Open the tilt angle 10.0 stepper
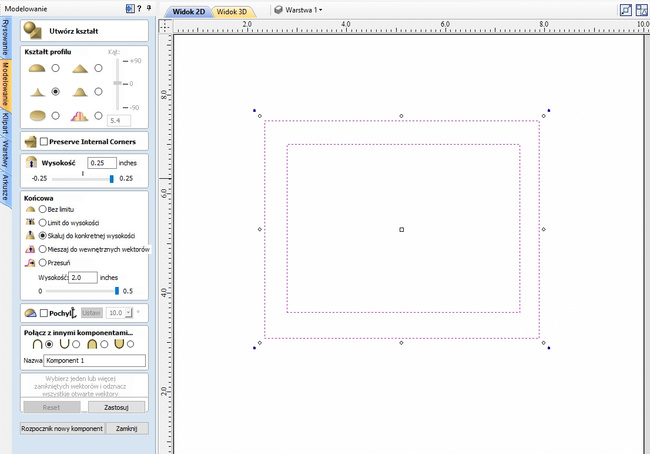650x454 pixels. (129, 313)
